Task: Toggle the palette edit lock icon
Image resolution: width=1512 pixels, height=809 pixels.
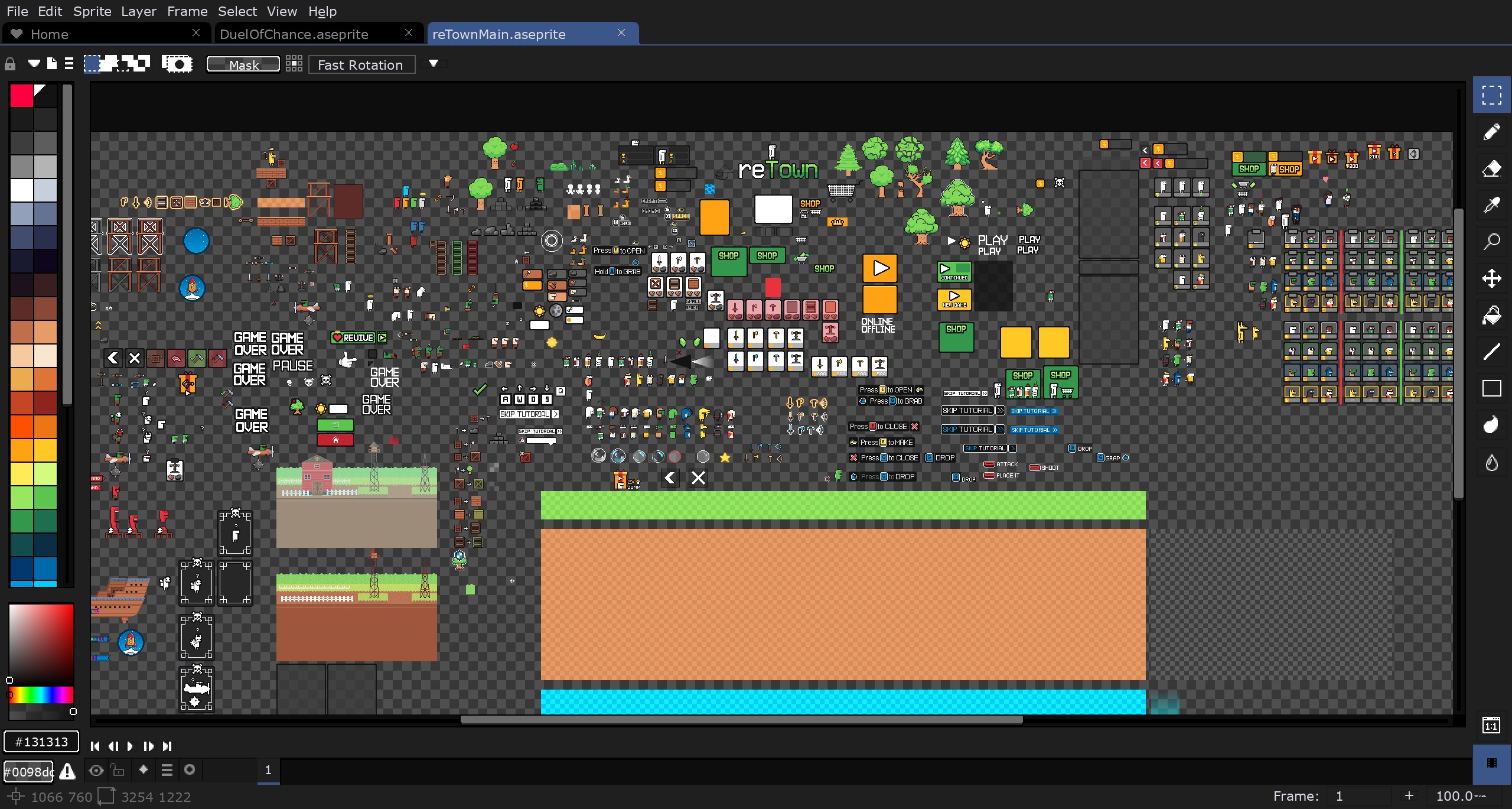Action: pos(10,64)
